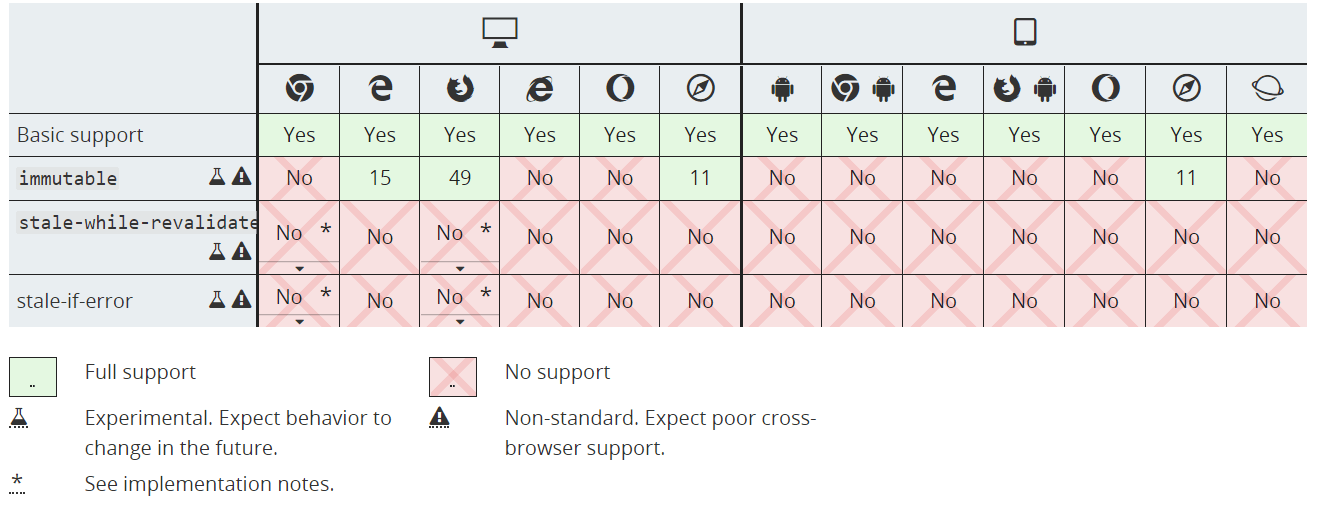Click the mobile device icon in header
The image size is (1317, 509).
click(1024, 33)
